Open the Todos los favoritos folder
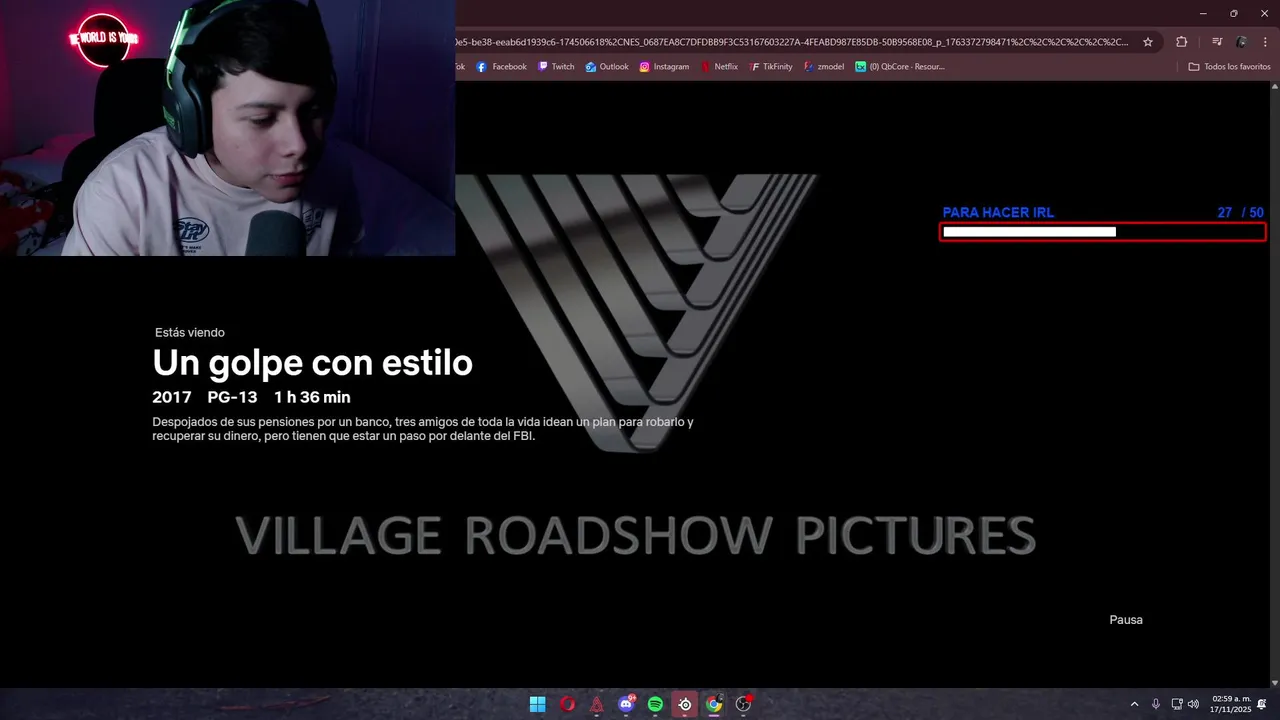The image size is (1280, 720). pyautogui.click(x=1229, y=67)
